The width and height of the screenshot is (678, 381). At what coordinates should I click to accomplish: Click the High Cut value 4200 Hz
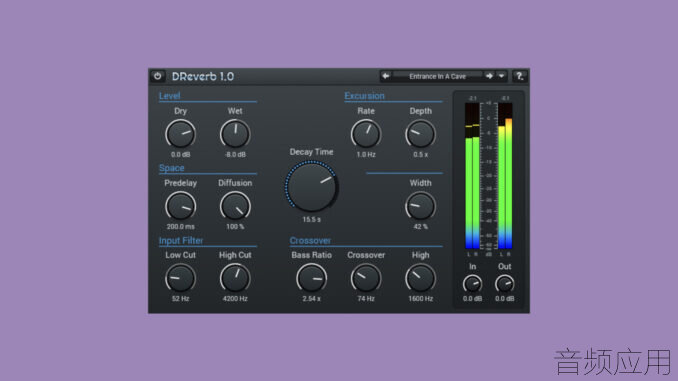[235, 299]
